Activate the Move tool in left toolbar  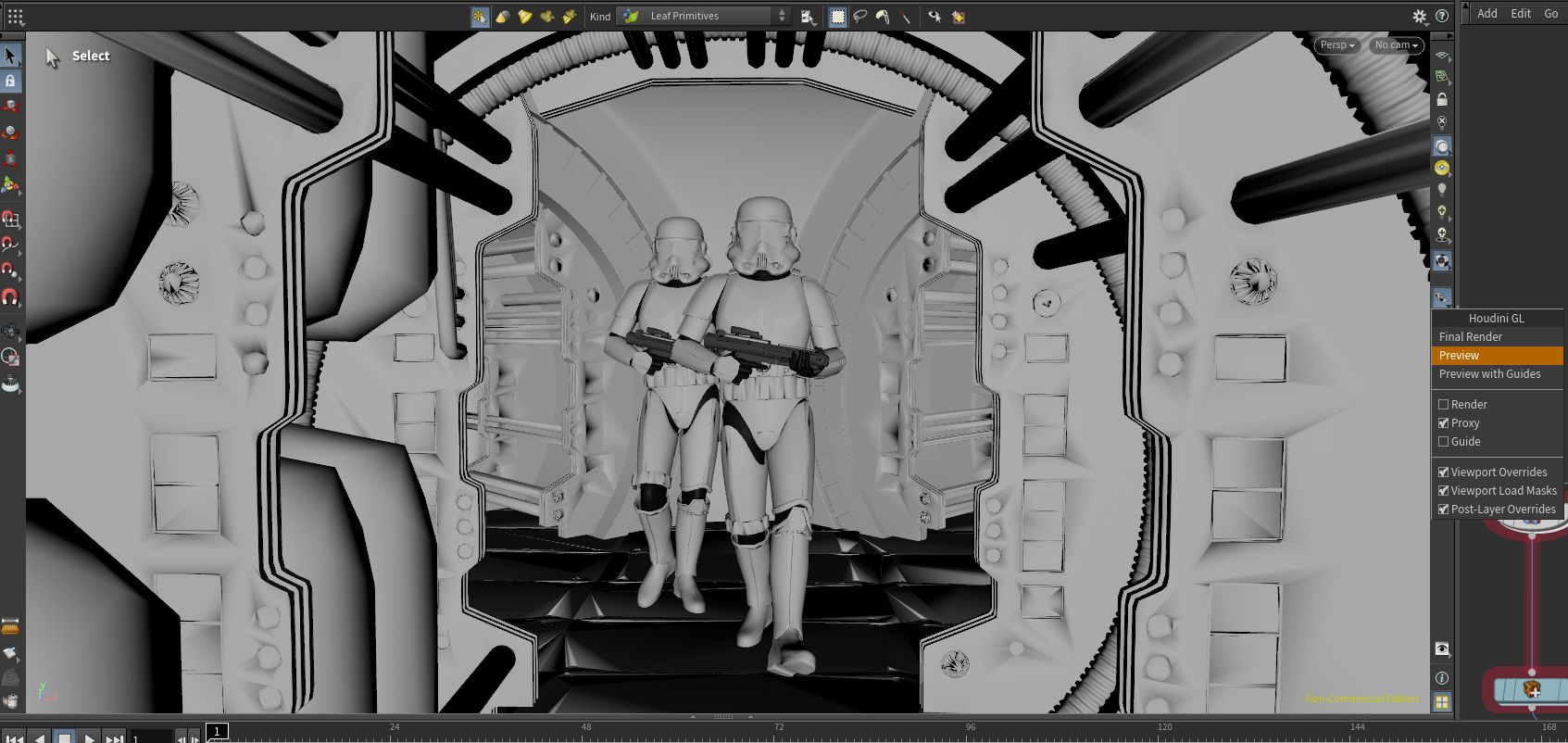click(x=10, y=107)
